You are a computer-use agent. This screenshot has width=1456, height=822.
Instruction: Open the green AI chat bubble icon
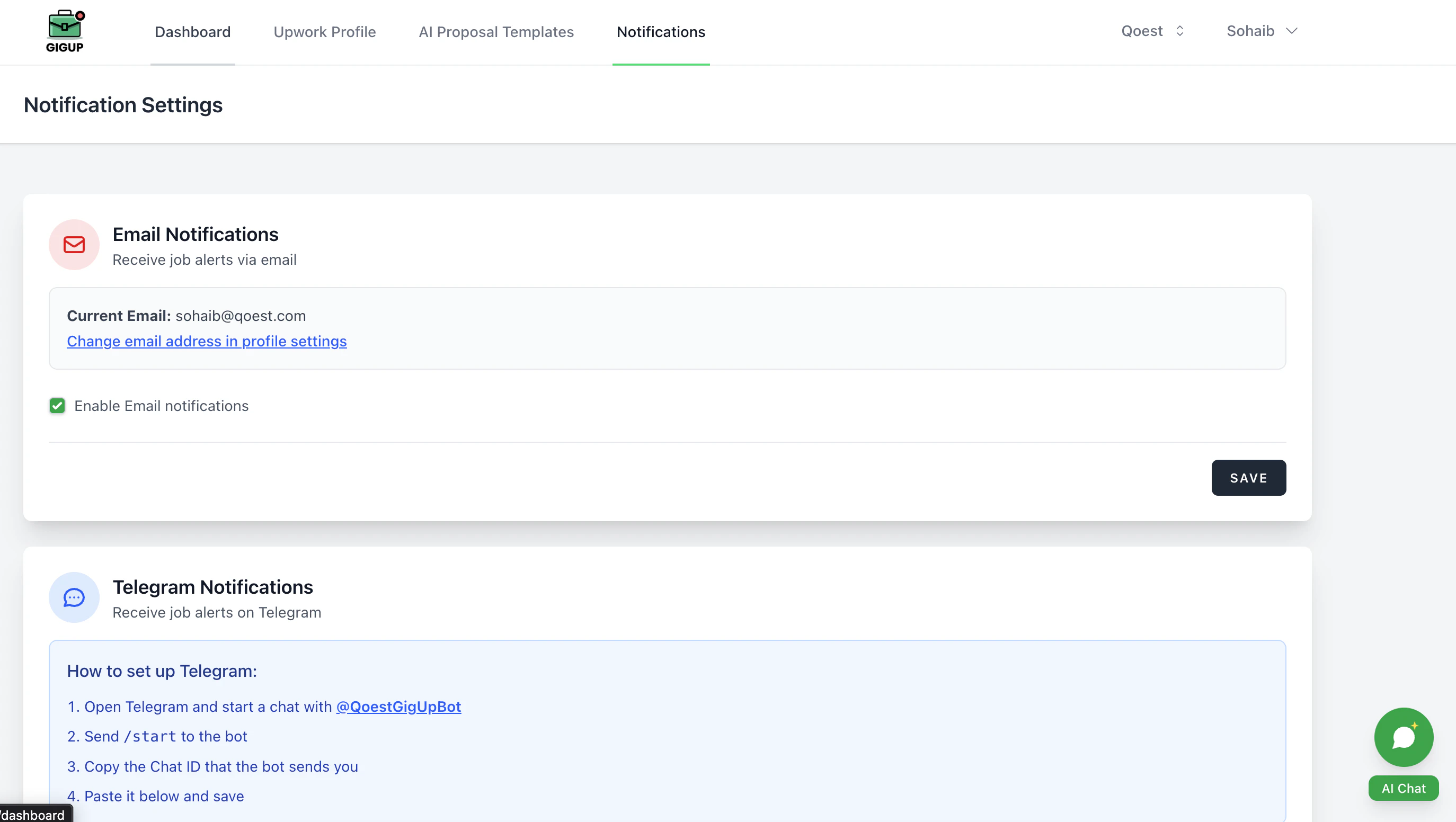tap(1404, 737)
